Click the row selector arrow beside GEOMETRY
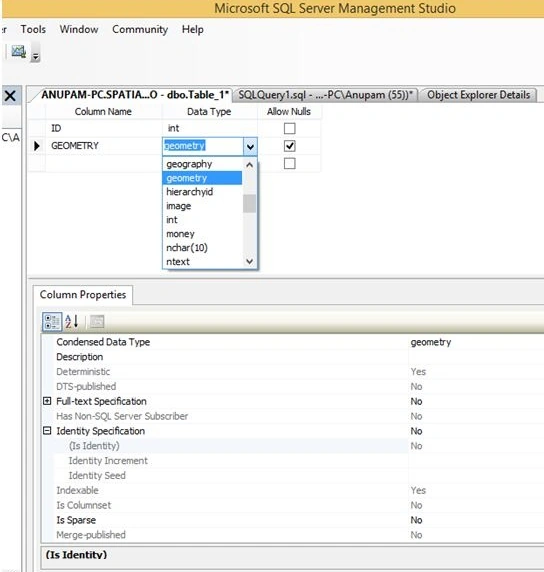 click(37, 146)
